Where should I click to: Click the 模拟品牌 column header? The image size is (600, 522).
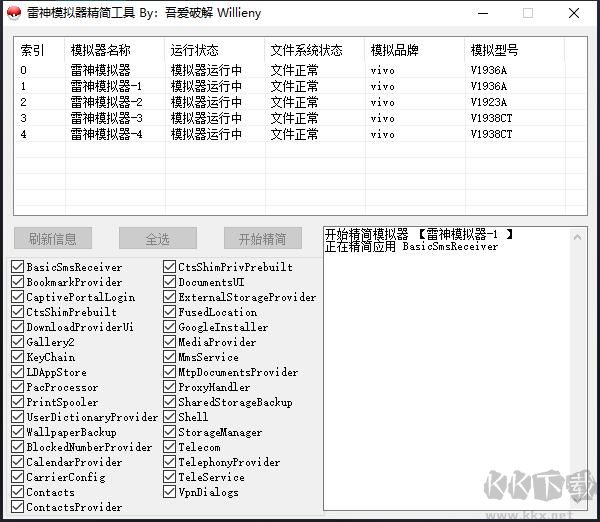click(415, 50)
